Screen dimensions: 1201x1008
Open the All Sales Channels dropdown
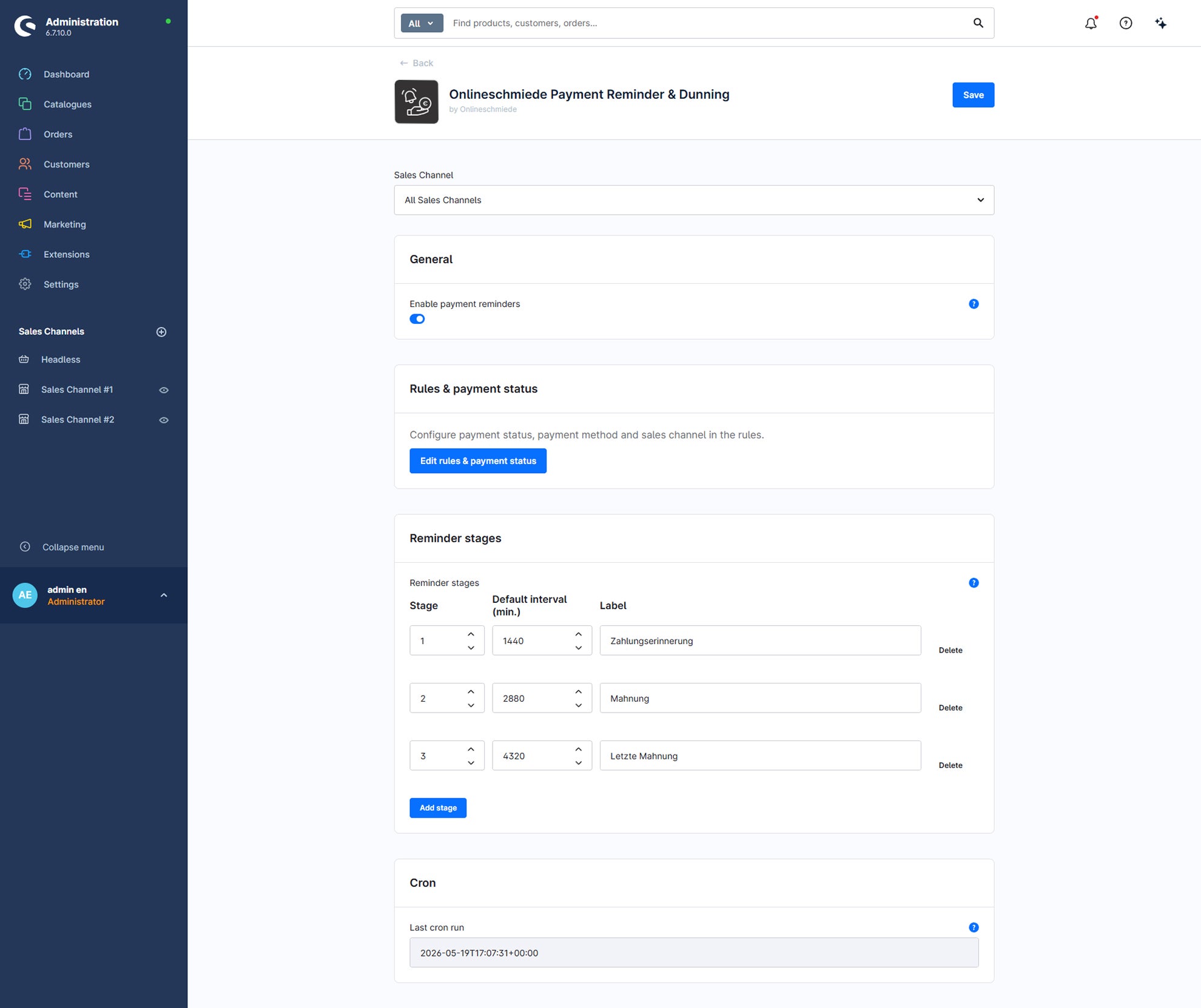tap(694, 200)
